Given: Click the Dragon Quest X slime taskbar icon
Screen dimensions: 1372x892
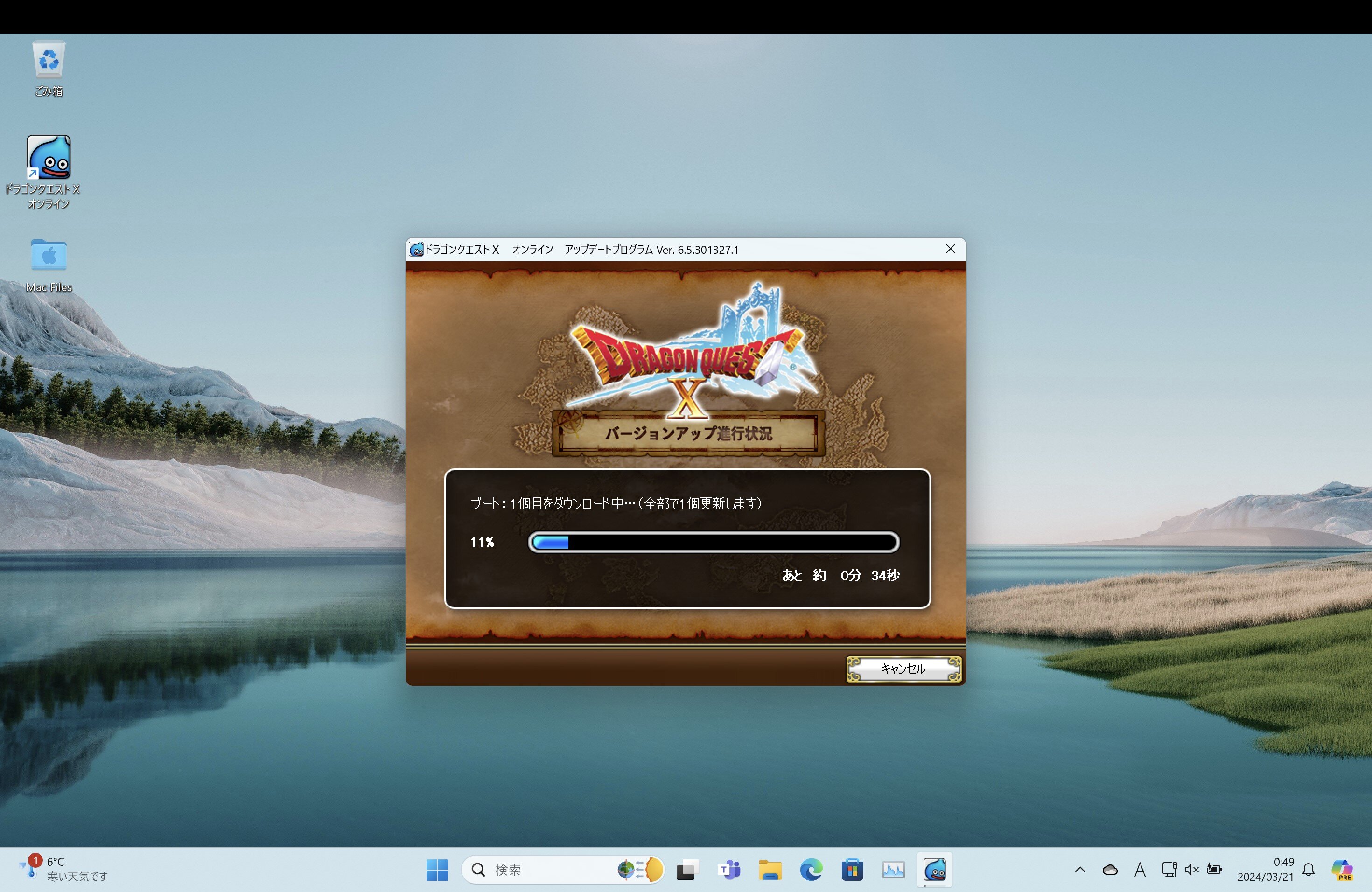Looking at the screenshot, I should pos(934,870).
